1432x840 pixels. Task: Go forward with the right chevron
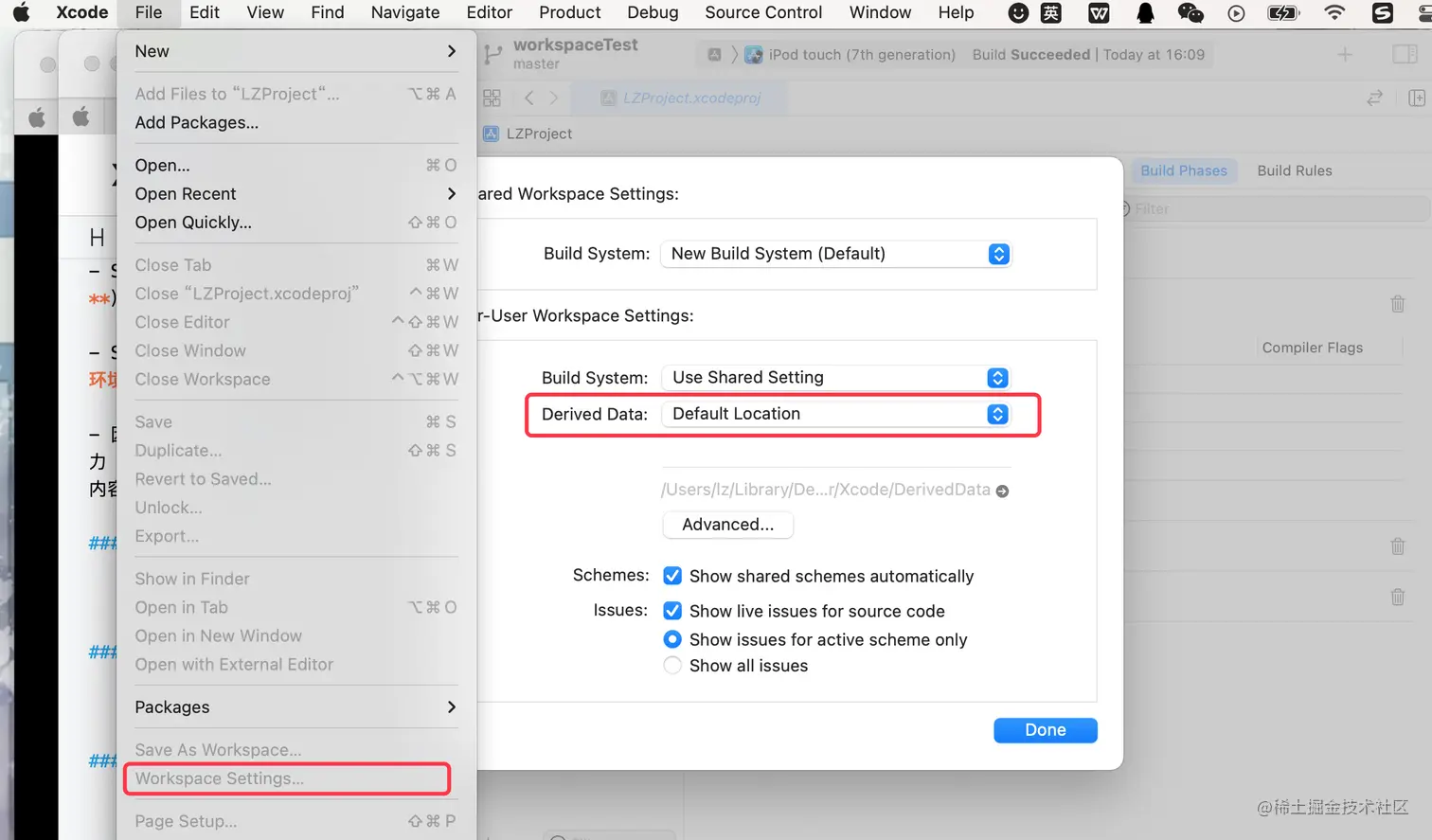coord(554,98)
